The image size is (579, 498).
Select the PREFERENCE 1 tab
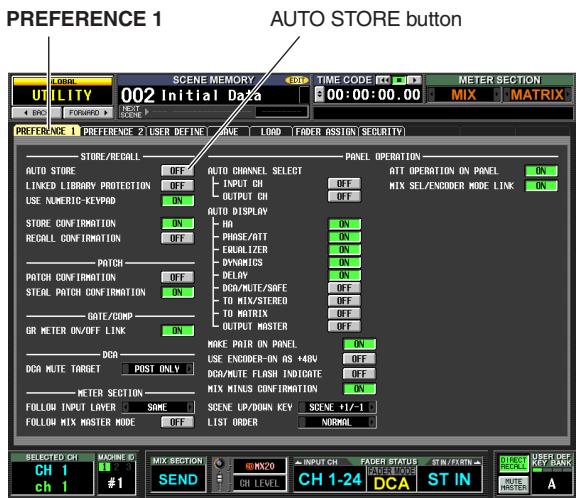47,131
